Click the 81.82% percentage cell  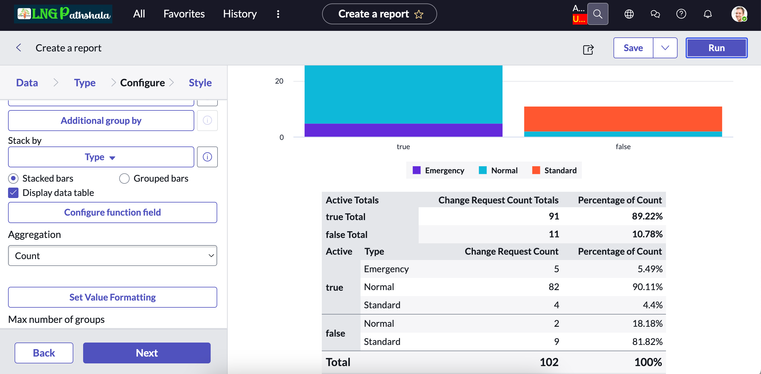point(646,342)
